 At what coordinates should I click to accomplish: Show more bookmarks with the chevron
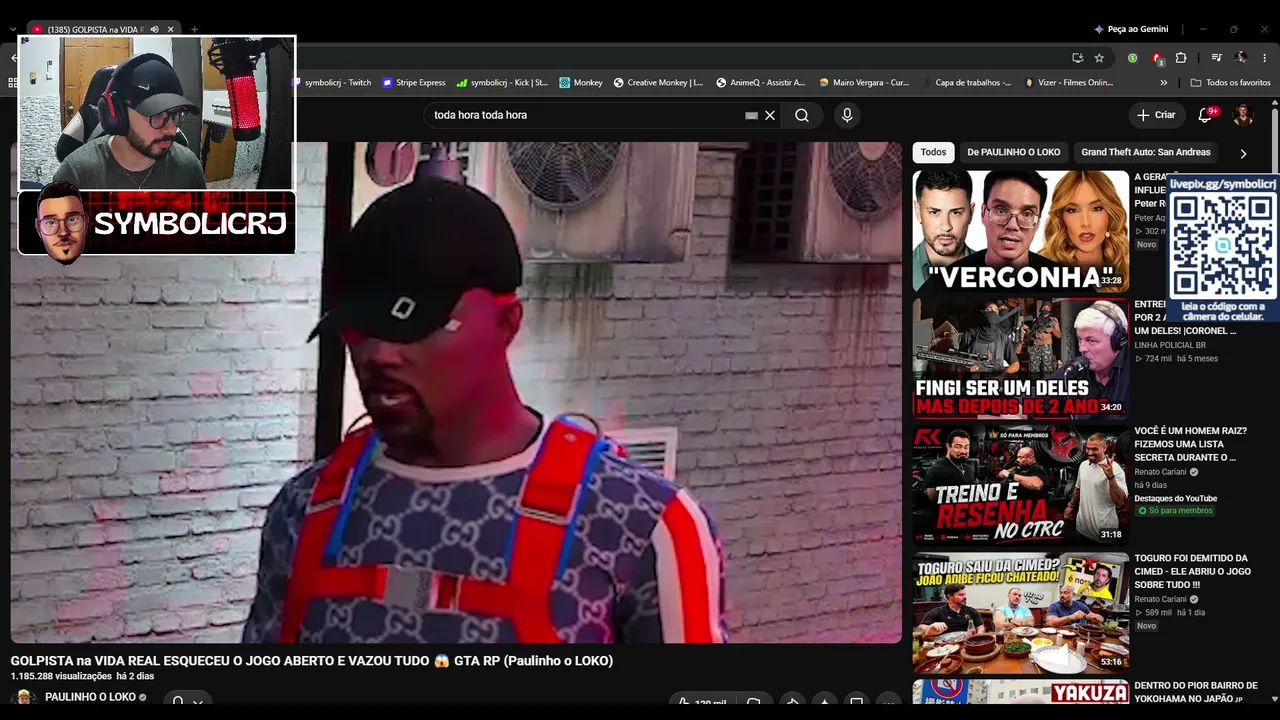[1163, 83]
